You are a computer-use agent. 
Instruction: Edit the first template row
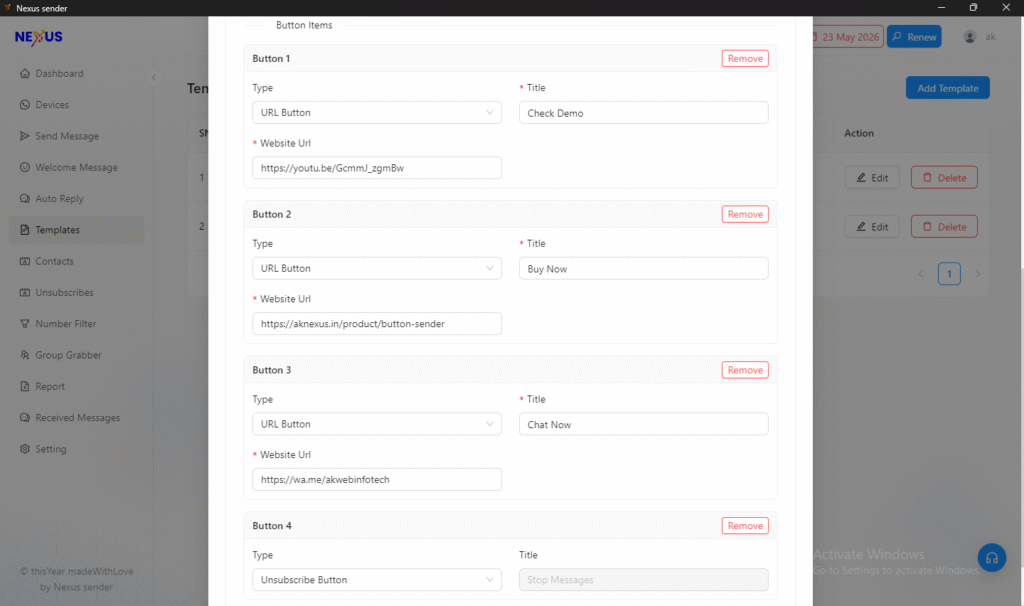pyautogui.click(x=872, y=178)
